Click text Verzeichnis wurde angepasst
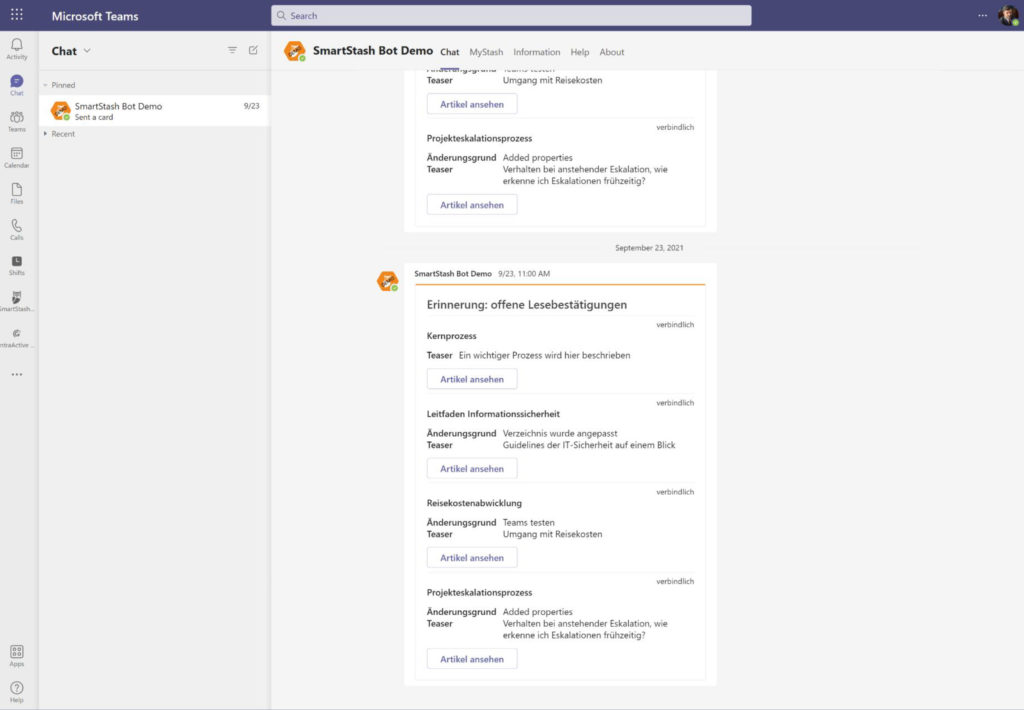The width and height of the screenshot is (1024, 710). 560,433
